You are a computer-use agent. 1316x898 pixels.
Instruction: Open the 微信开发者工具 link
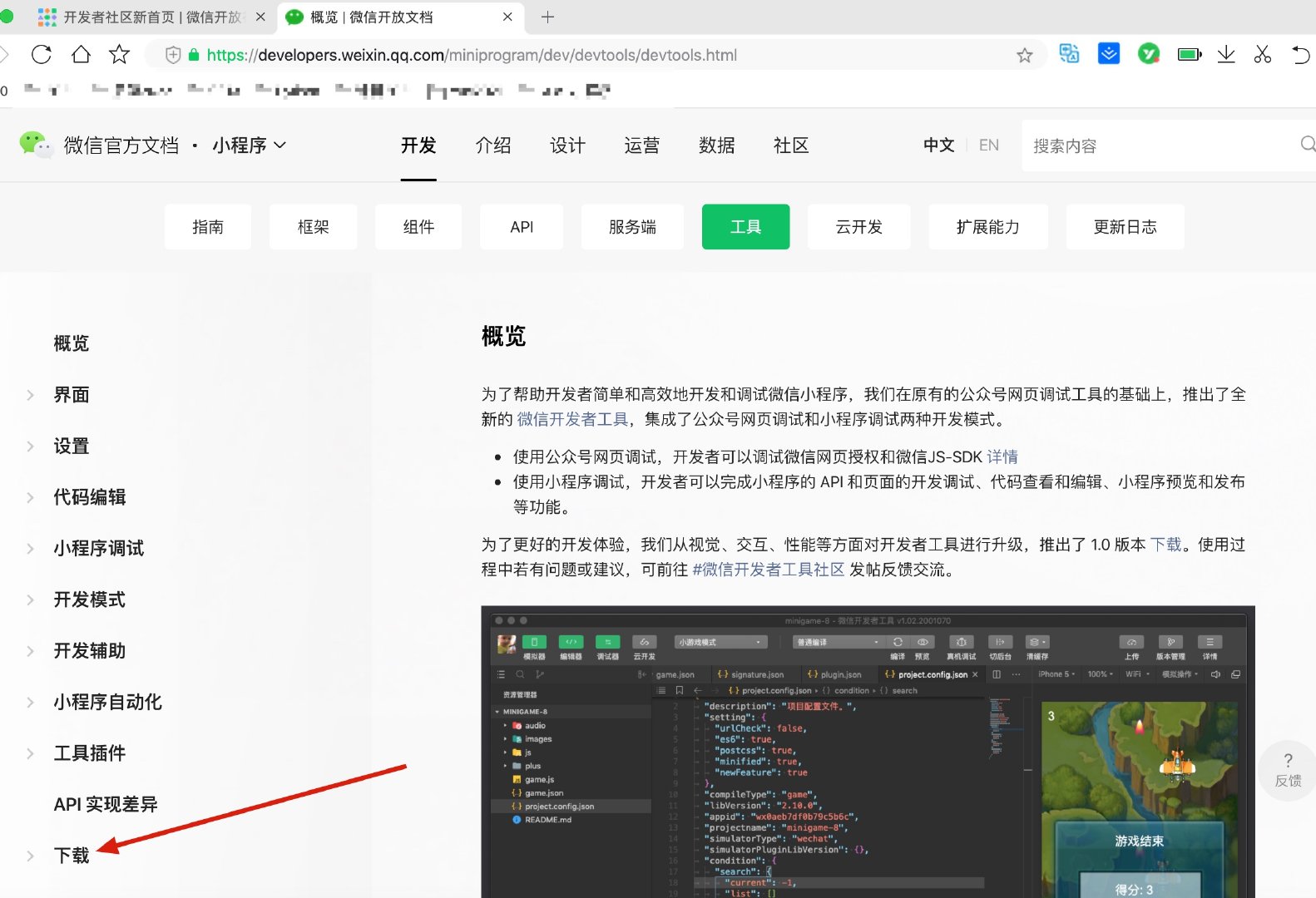[x=572, y=419]
